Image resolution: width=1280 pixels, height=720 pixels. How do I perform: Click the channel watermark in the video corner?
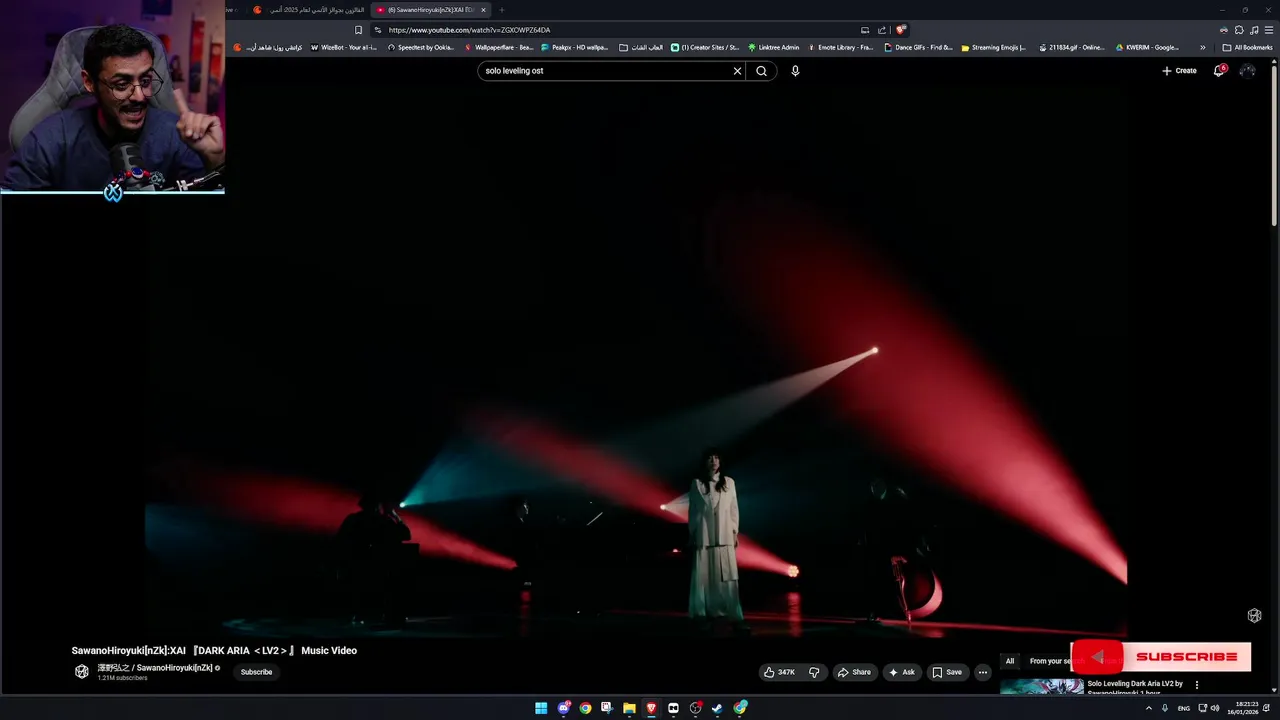pos(1254,615)
